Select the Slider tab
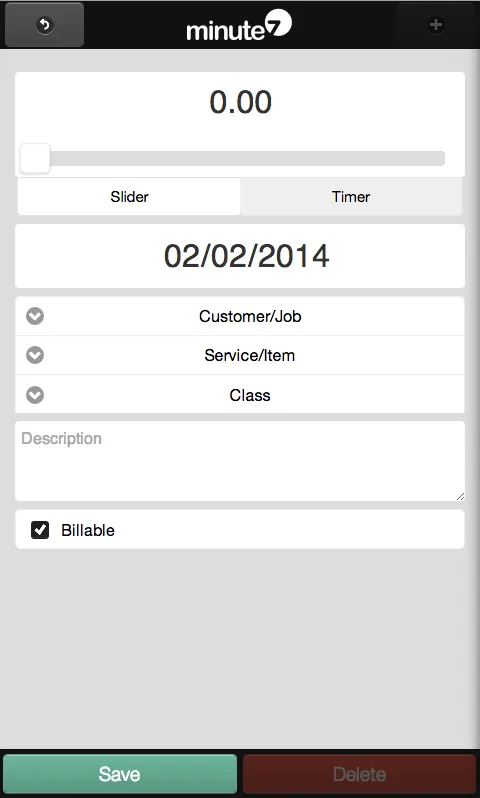The width and height of the screenshot is (480, 798). [129, 196]
